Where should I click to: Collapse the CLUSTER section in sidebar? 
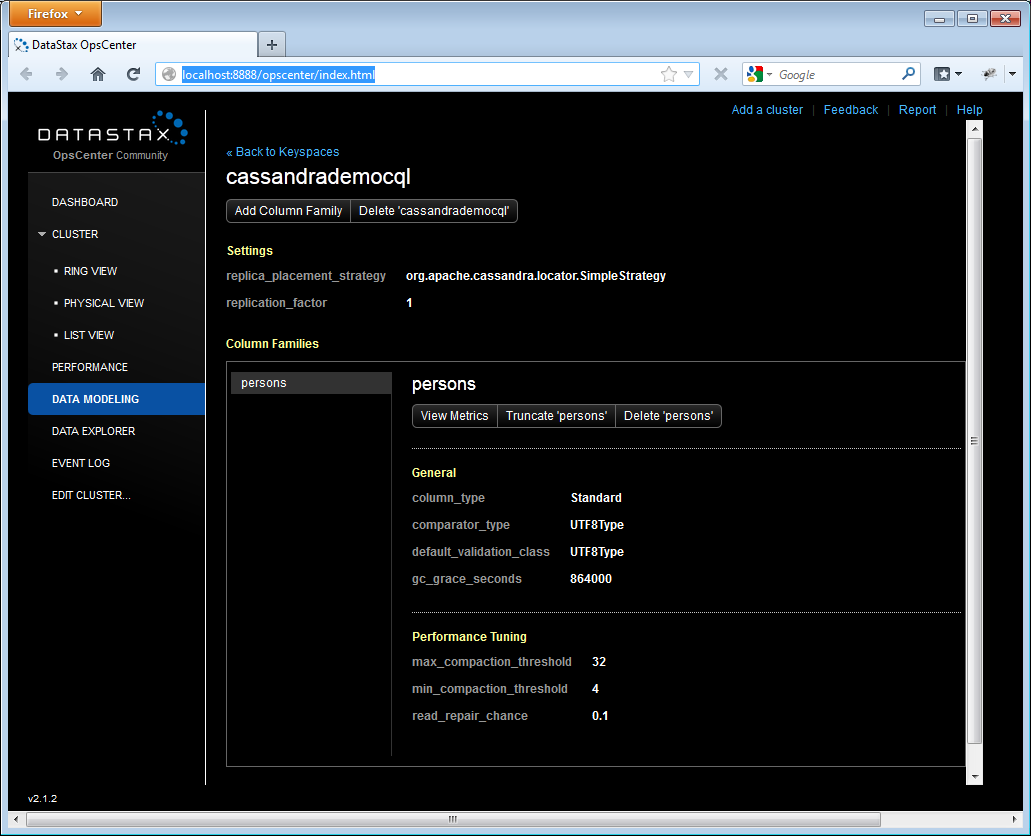(x=42, y=234)
